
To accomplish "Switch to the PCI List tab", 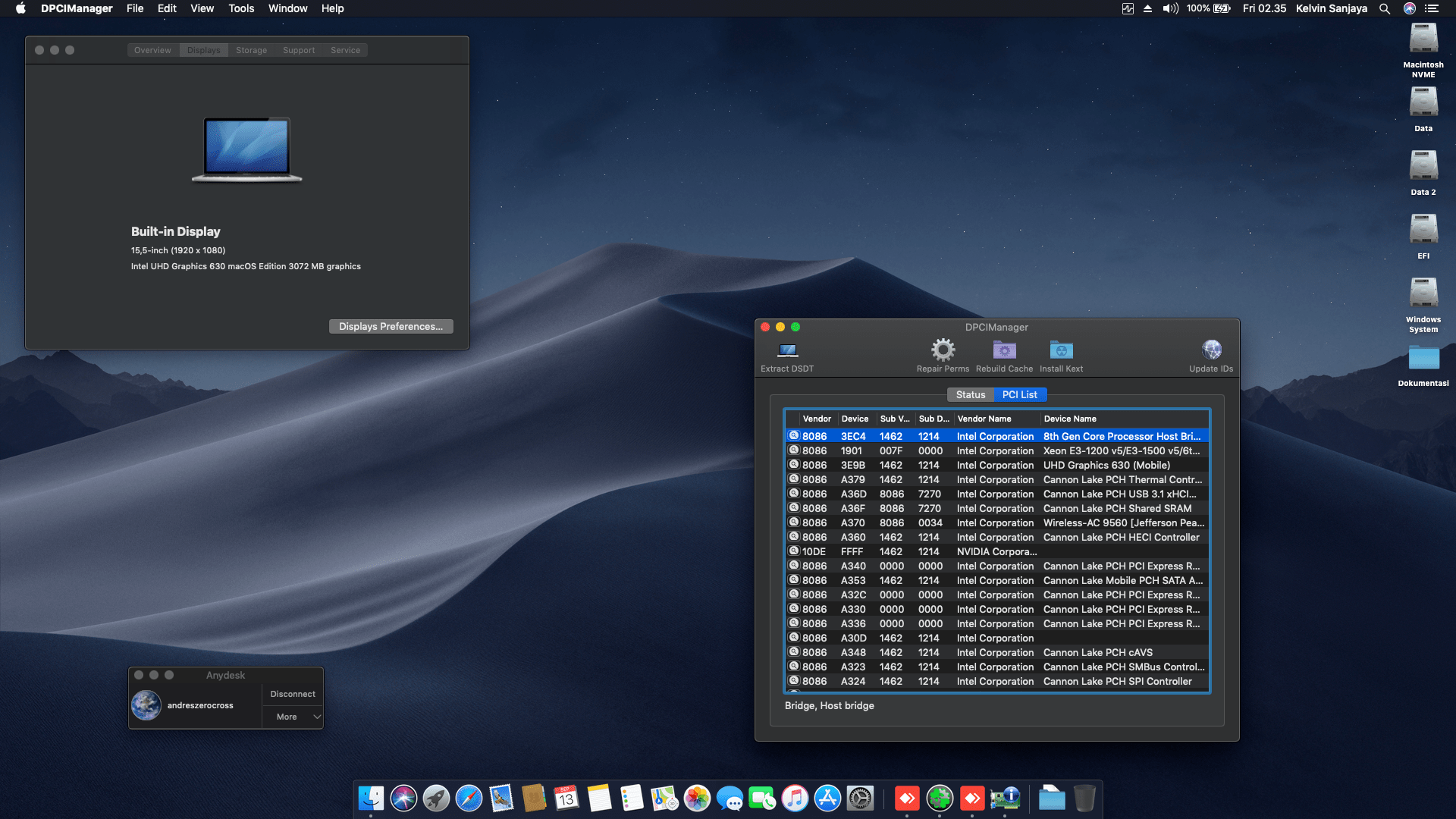I will pyautogui.click(x=1019, y=394).
